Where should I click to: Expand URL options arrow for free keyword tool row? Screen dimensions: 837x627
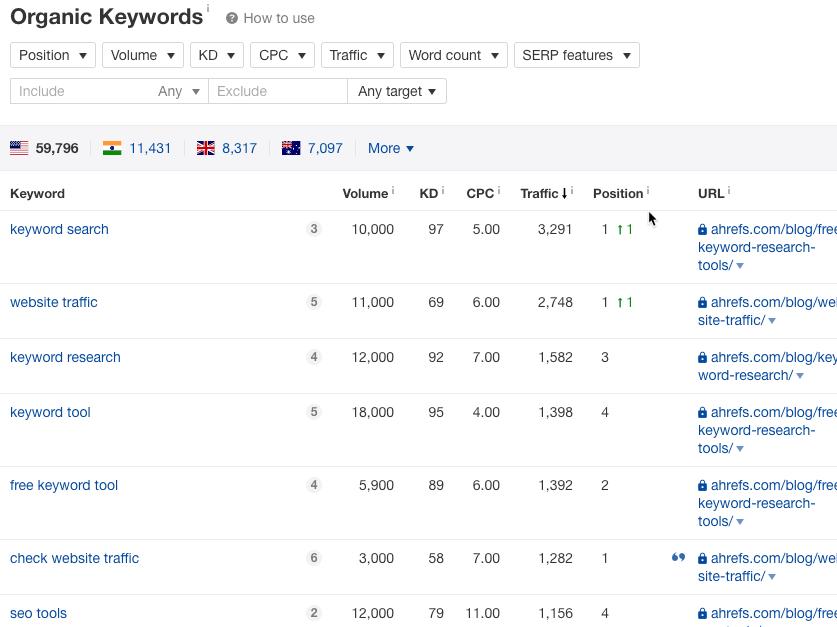tap(740, 522)
